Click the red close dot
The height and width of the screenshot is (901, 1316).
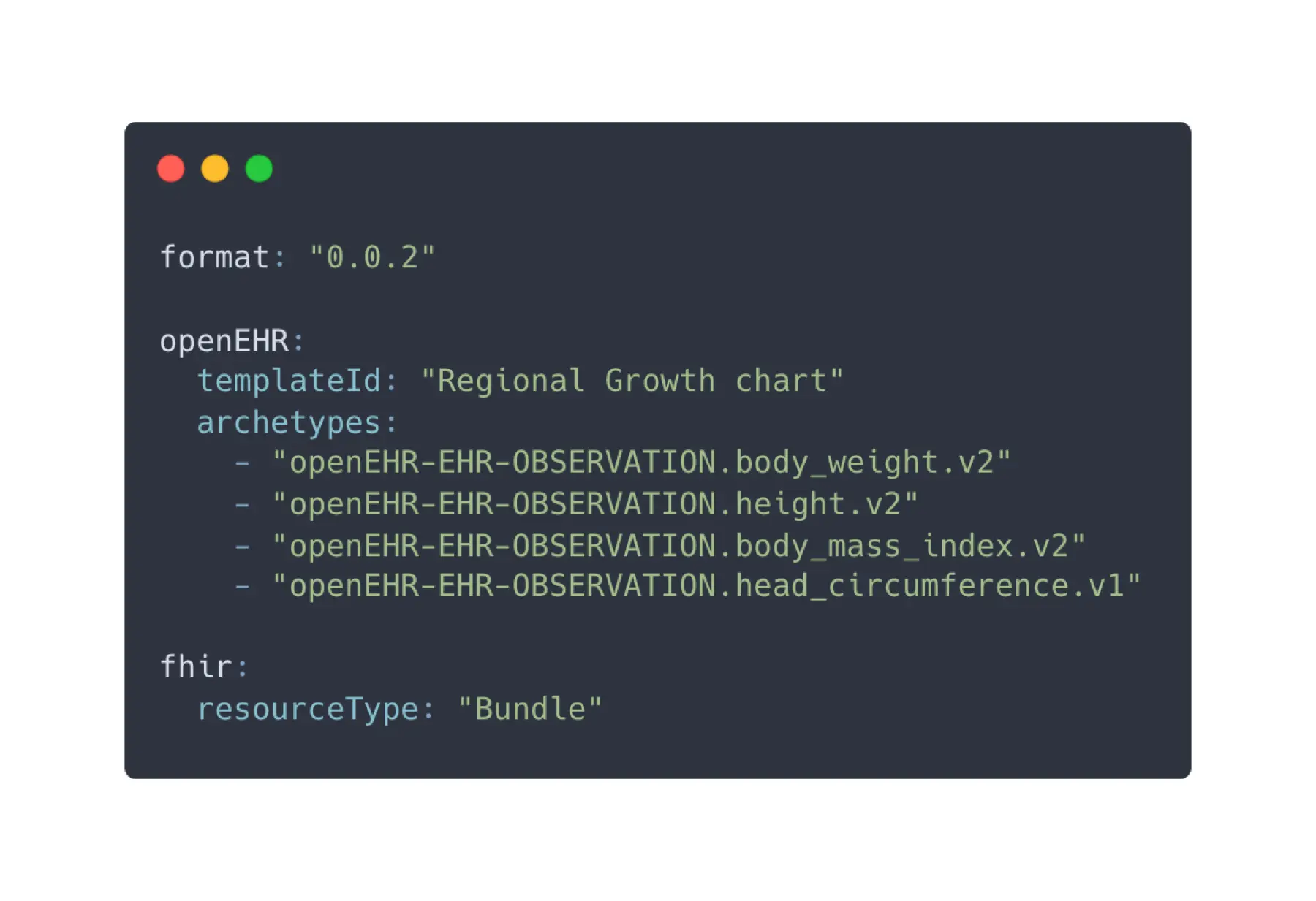point(171,169)
